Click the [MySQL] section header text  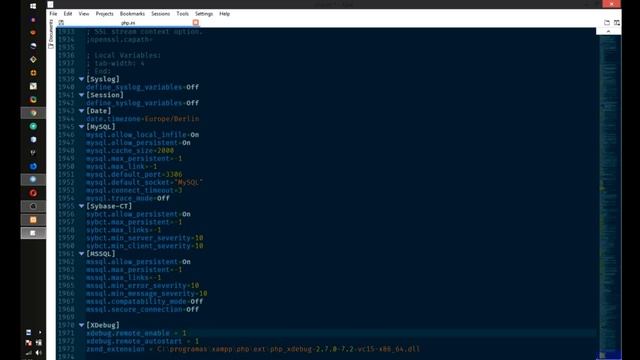[x=101, y=127]
